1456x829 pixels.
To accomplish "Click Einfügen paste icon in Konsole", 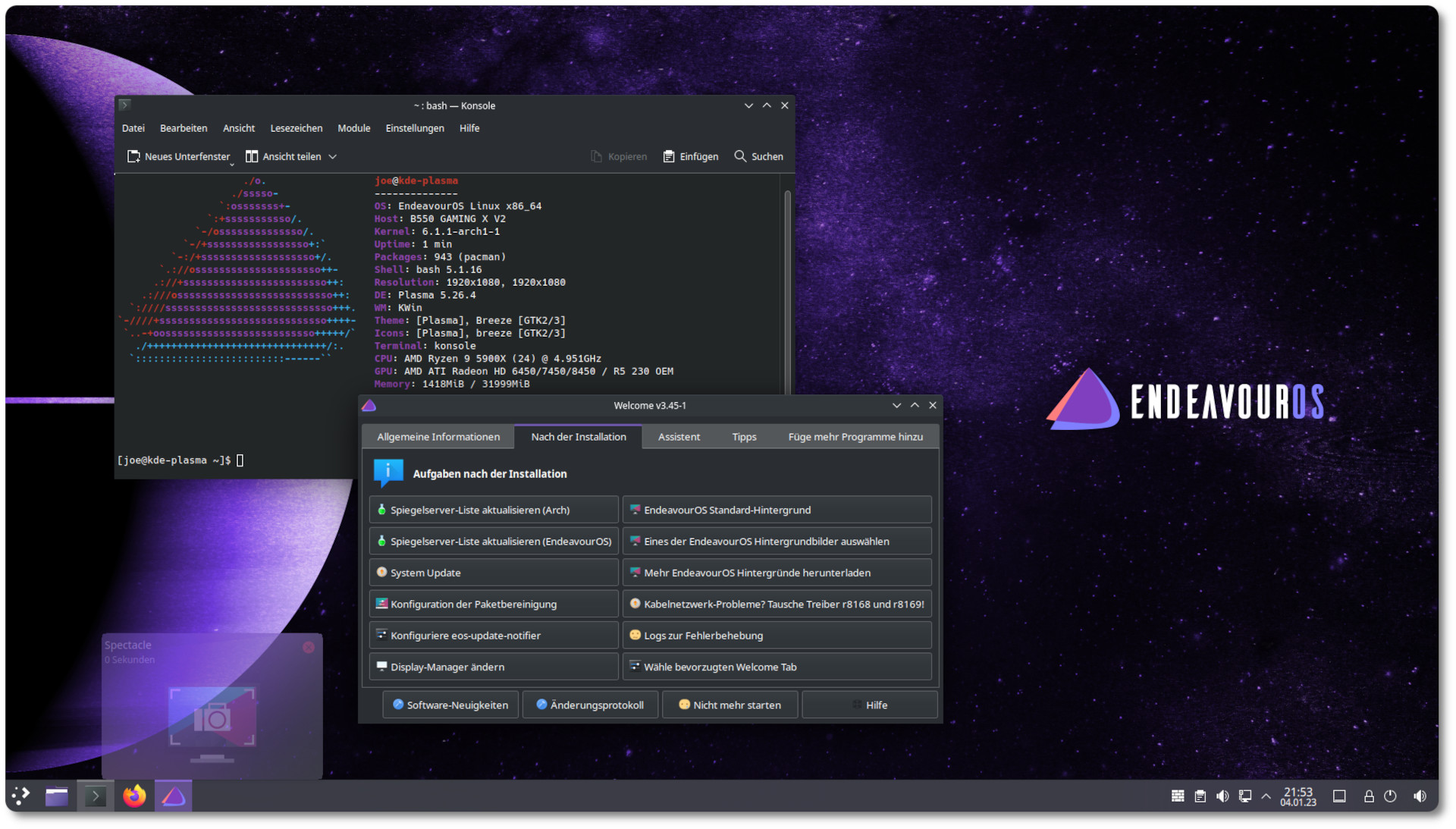I will tap(669, 156).
